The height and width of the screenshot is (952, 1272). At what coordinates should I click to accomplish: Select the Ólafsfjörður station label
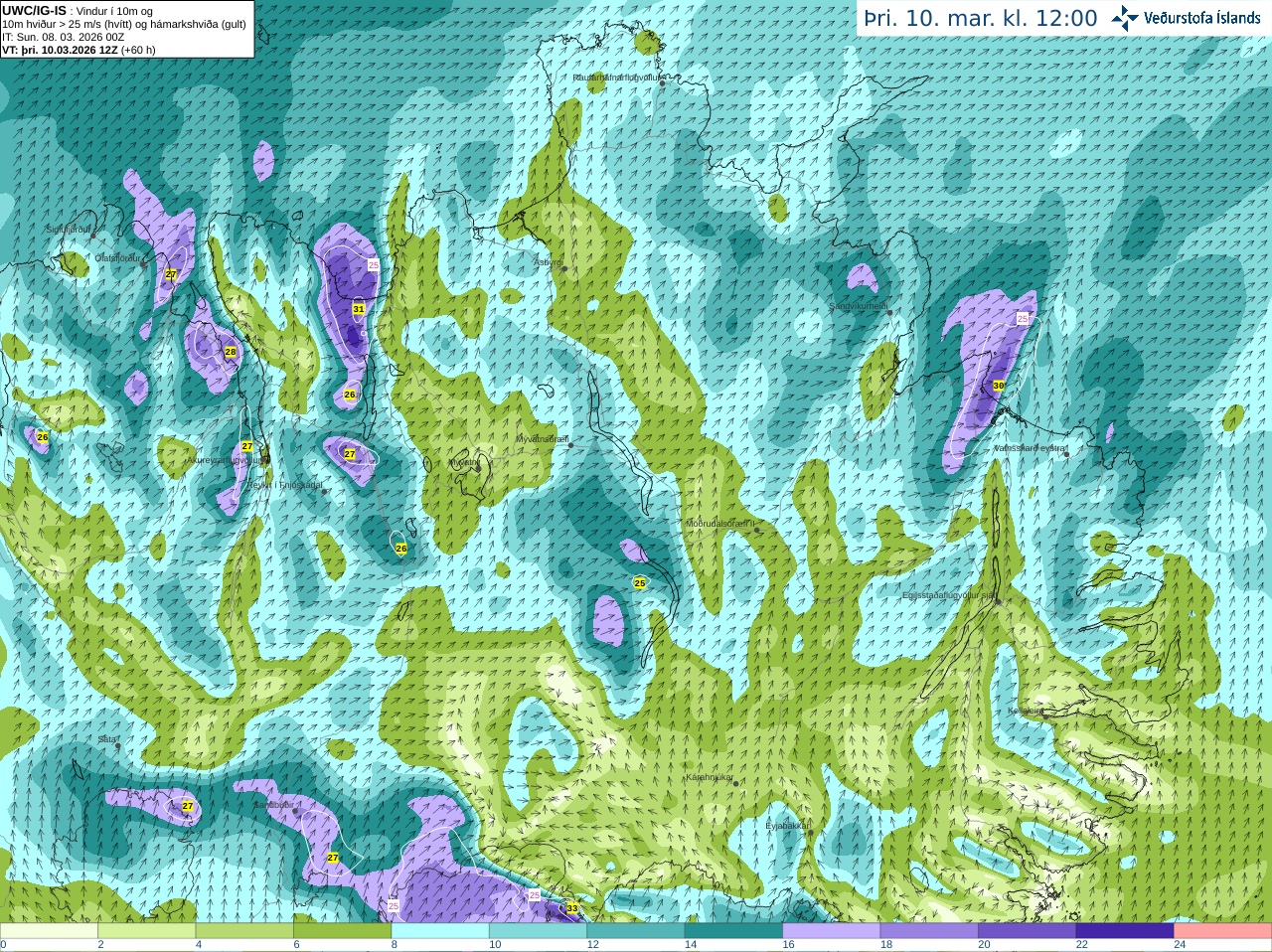pos(118,258)
